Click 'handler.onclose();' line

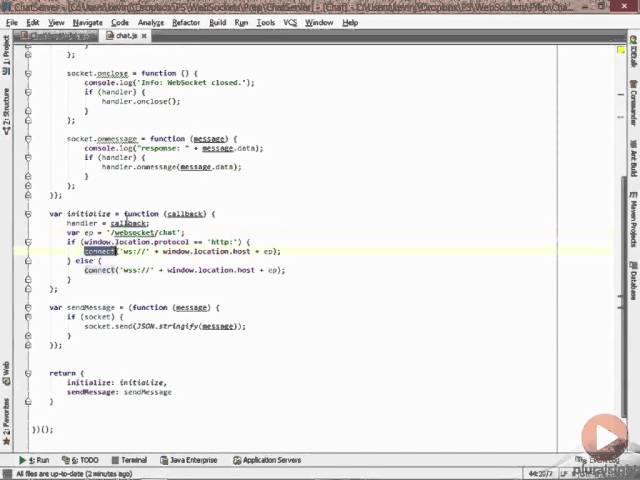[141, 101]
